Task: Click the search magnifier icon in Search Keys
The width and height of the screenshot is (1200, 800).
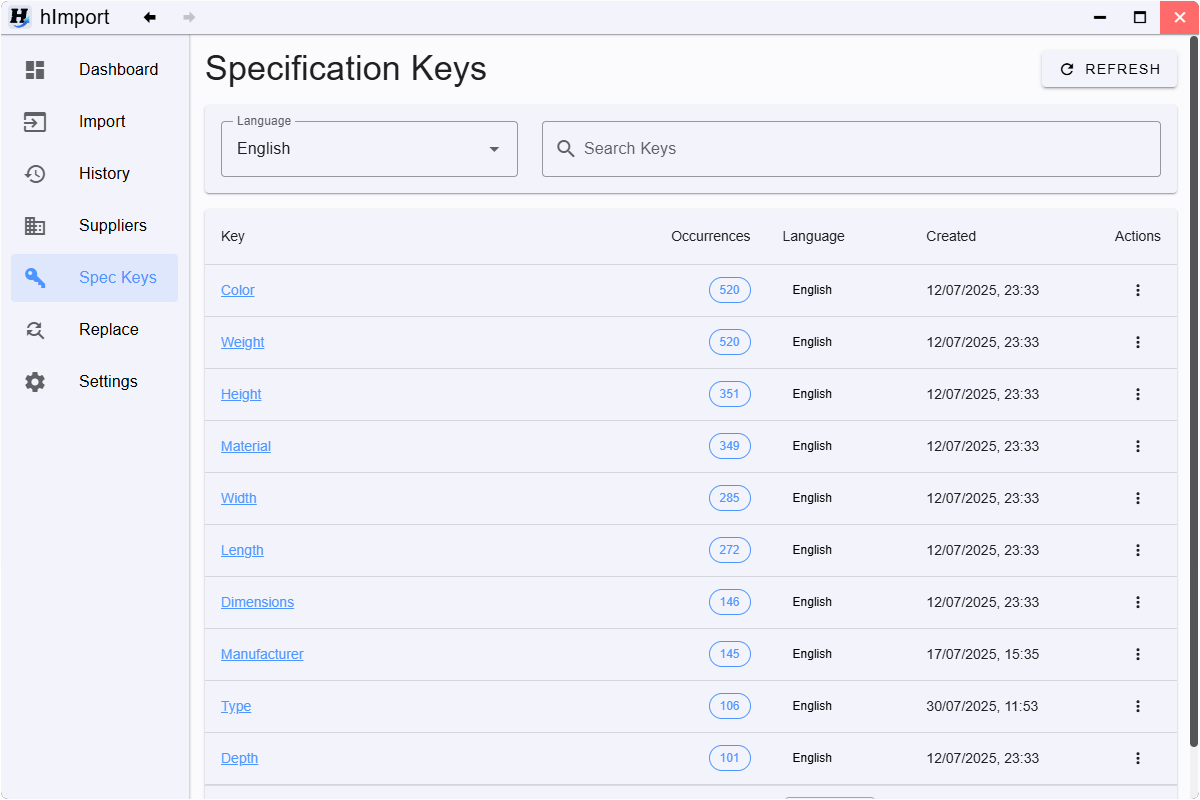Action: (x=565, y=148)
